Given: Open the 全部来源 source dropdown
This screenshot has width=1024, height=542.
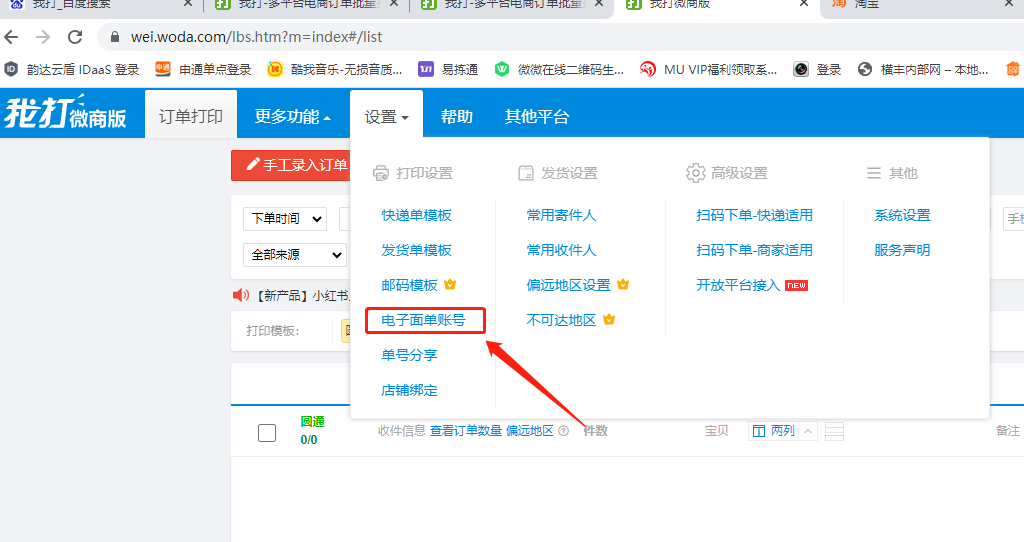Looking at the screenshot, I should 295,255.
